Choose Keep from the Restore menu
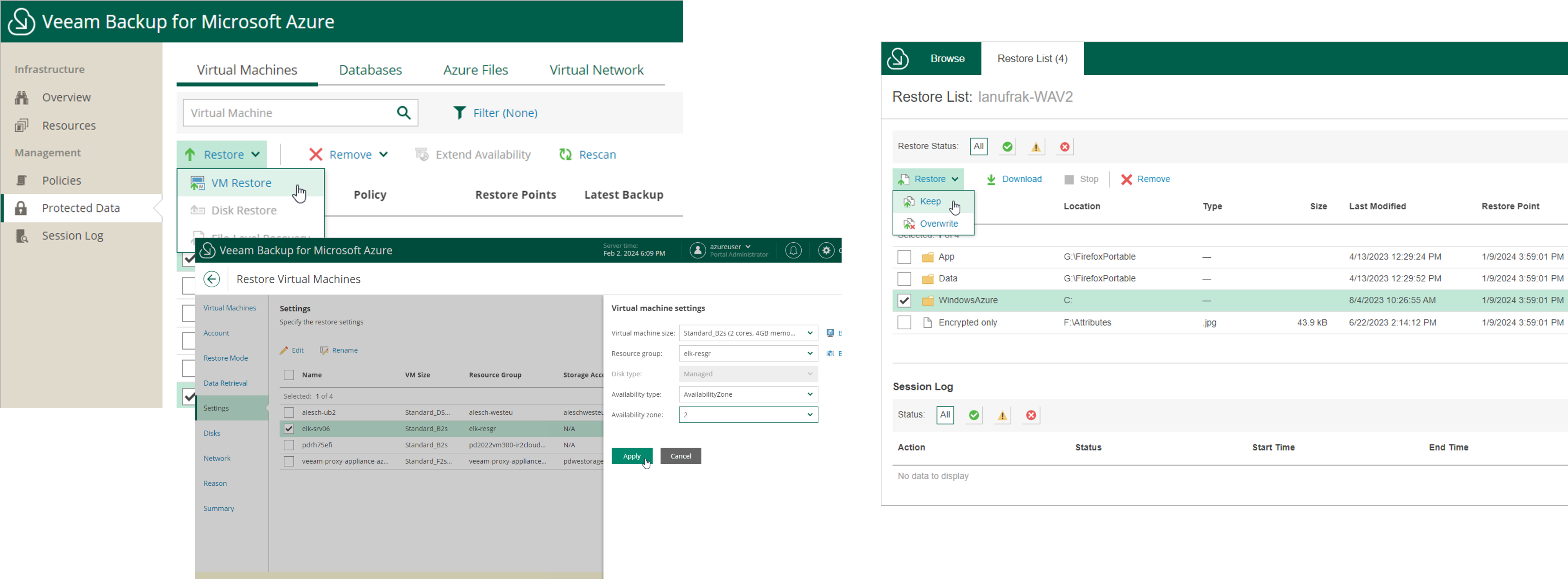 pyautogui.click(x=933, y=201)
